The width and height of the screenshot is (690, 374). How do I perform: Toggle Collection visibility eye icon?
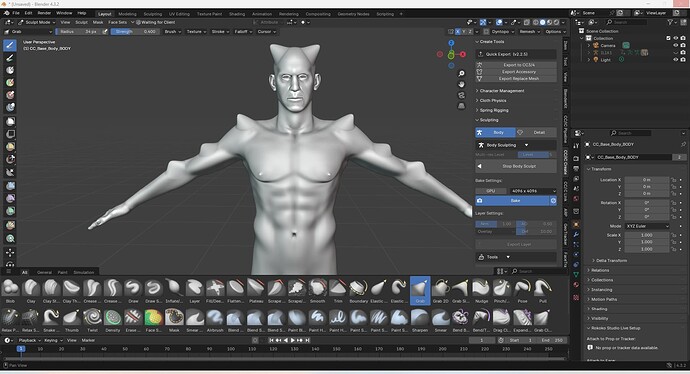[x=675, y=38]
